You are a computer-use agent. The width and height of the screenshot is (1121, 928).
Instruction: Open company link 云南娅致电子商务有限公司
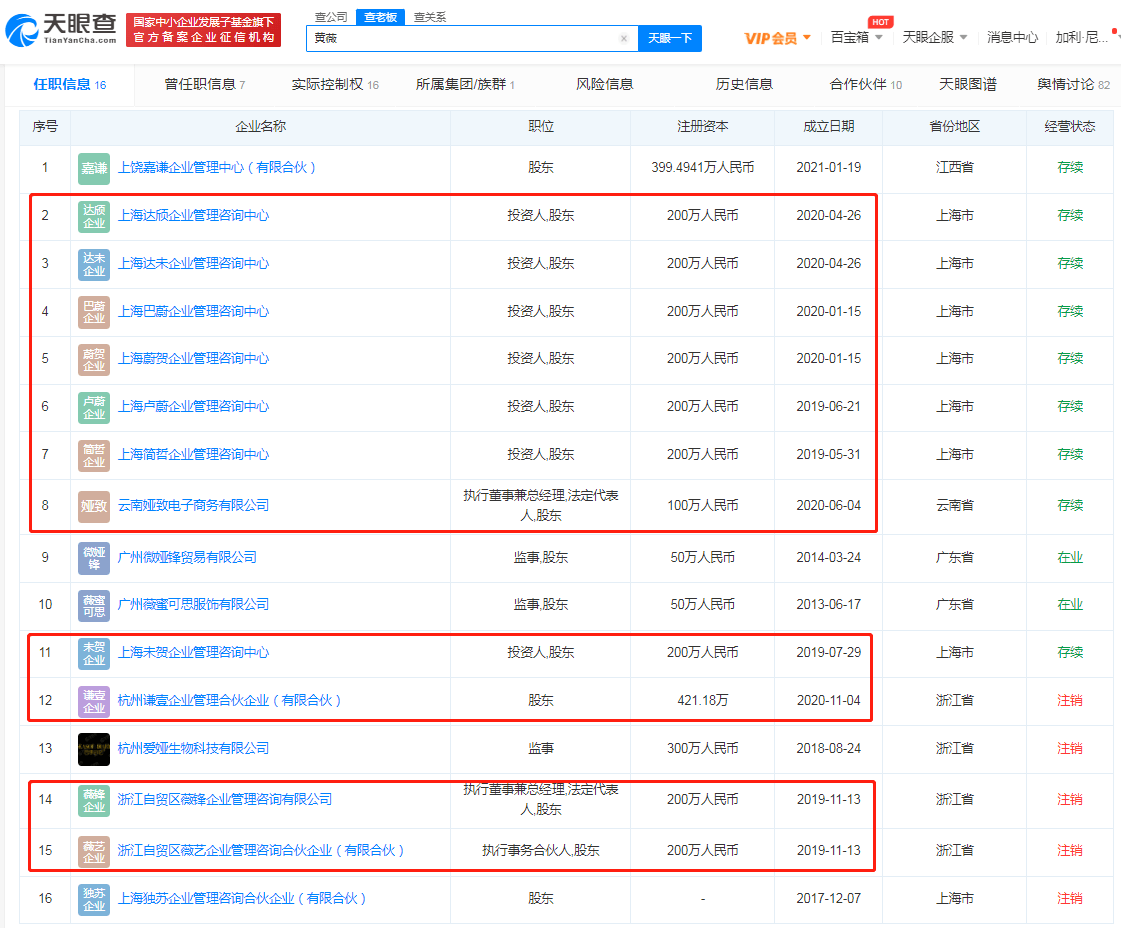[193, 505]
